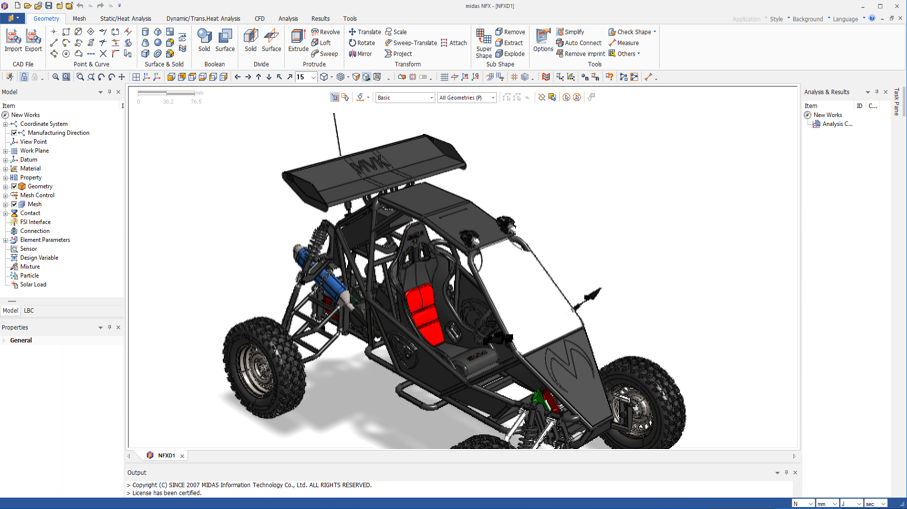The height and width of the screenshot is (509, 907).
Task: Open the rotation angle 15 dropdown
Action: click(x=313, y=78)
